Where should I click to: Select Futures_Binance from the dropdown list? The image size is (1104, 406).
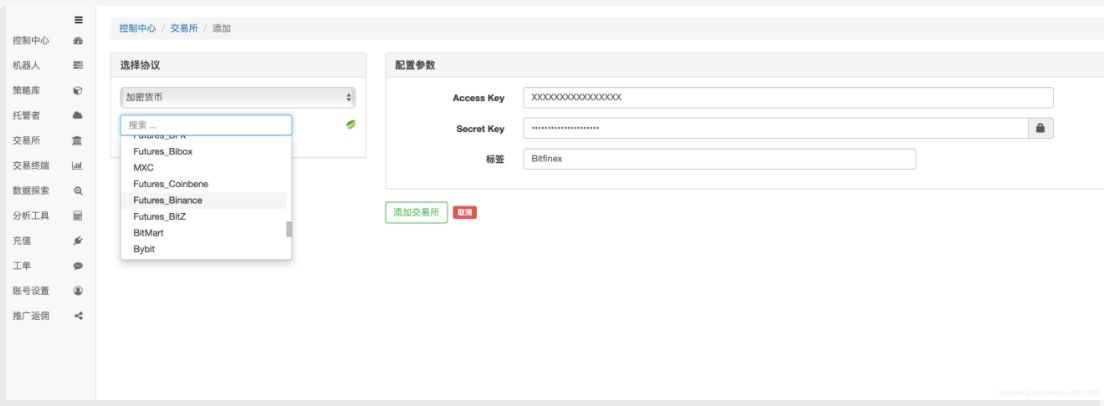tap(204, 201)
